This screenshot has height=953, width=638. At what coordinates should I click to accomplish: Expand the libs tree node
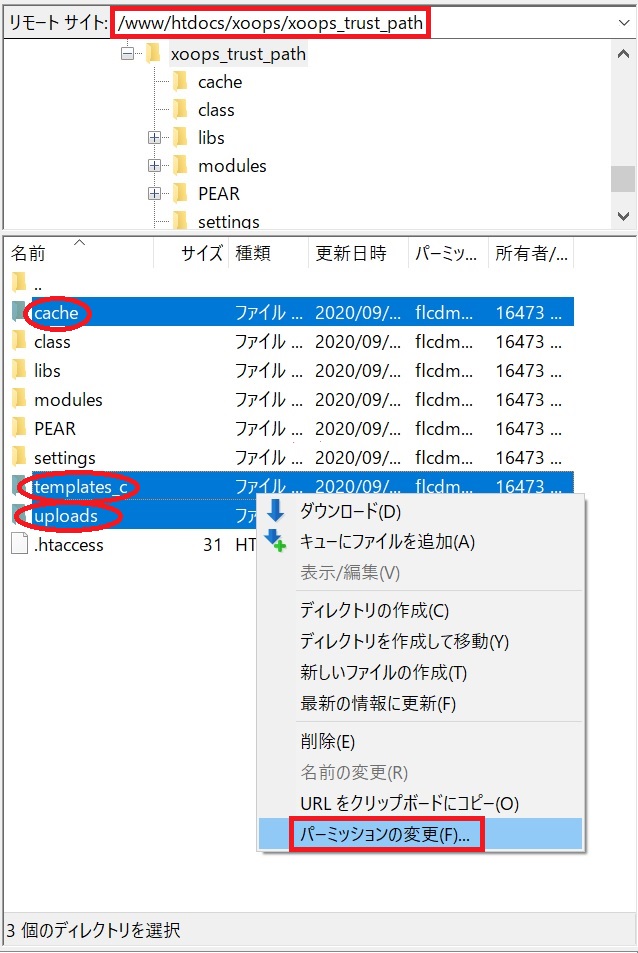pos(154,138)
